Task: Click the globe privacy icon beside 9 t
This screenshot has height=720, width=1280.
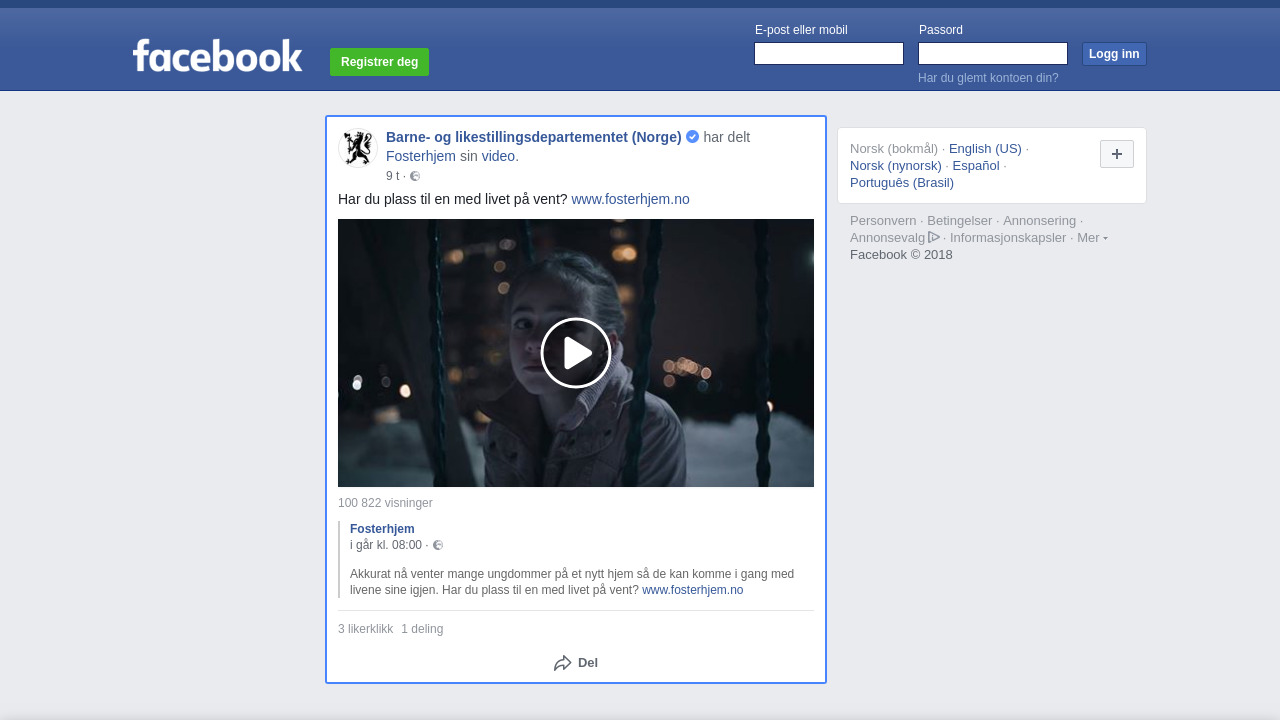Action: (x=415, y=176)
